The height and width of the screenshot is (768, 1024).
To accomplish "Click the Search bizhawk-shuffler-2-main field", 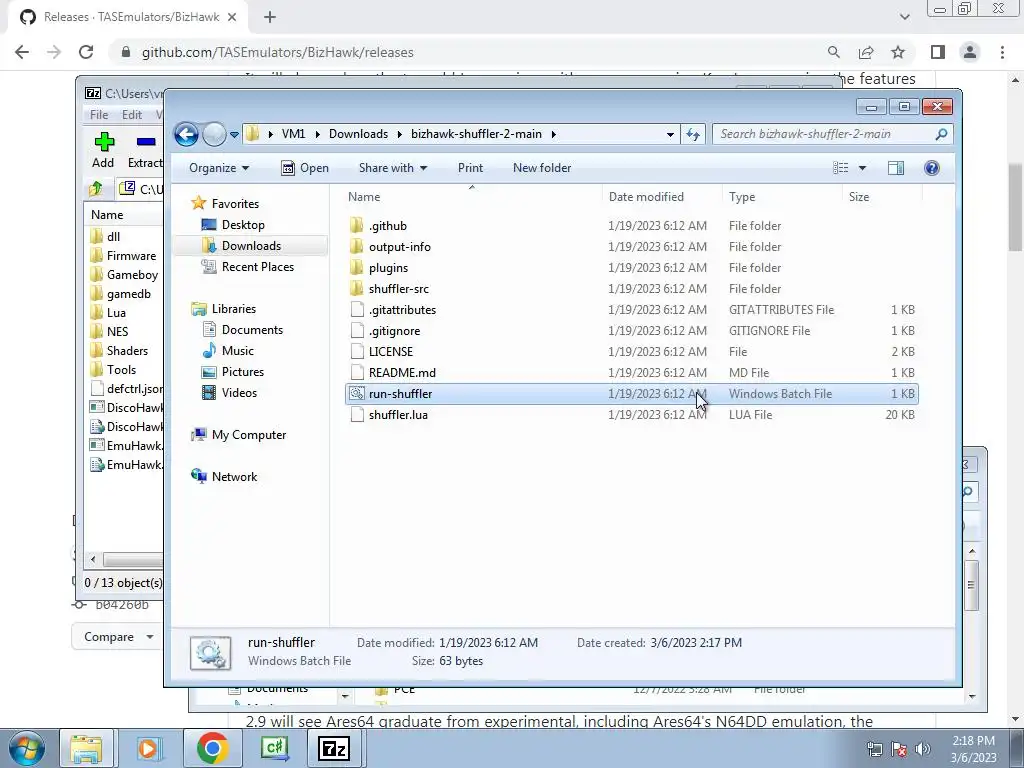I will [x=833, y=134].
